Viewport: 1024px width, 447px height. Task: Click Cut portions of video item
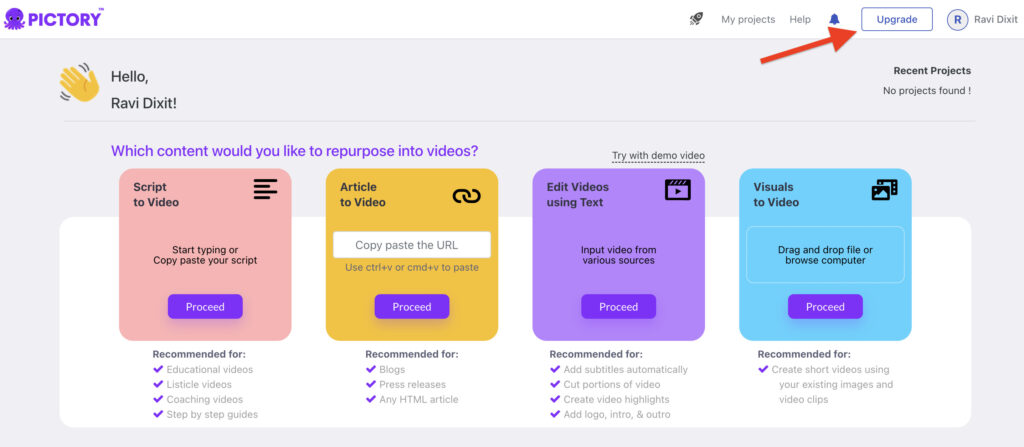click(612, 384)
